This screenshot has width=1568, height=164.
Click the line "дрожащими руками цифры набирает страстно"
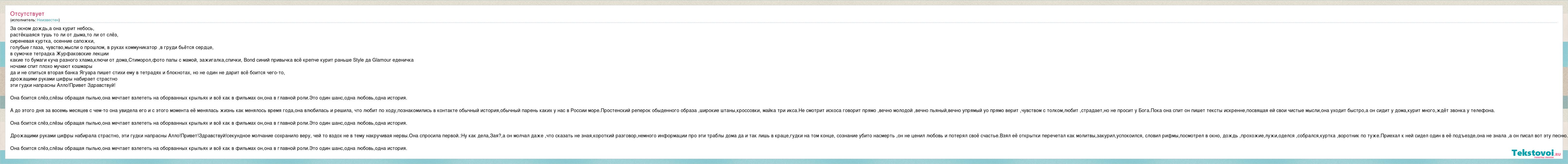point(64,79)
